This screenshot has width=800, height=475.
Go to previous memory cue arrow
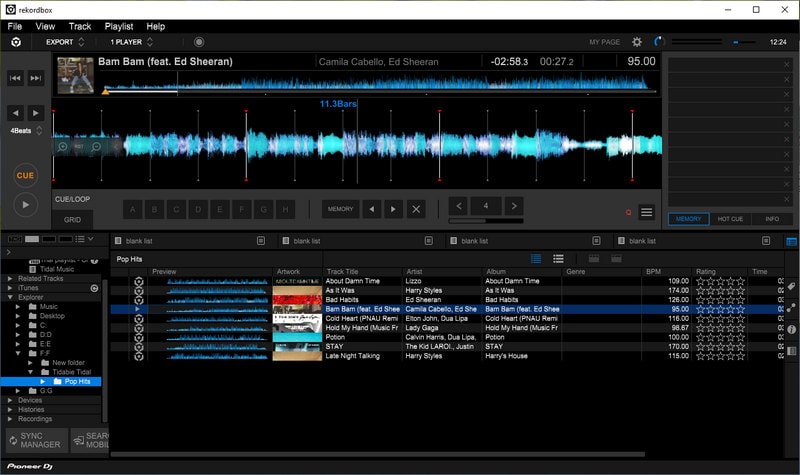[x=372, y=209]
